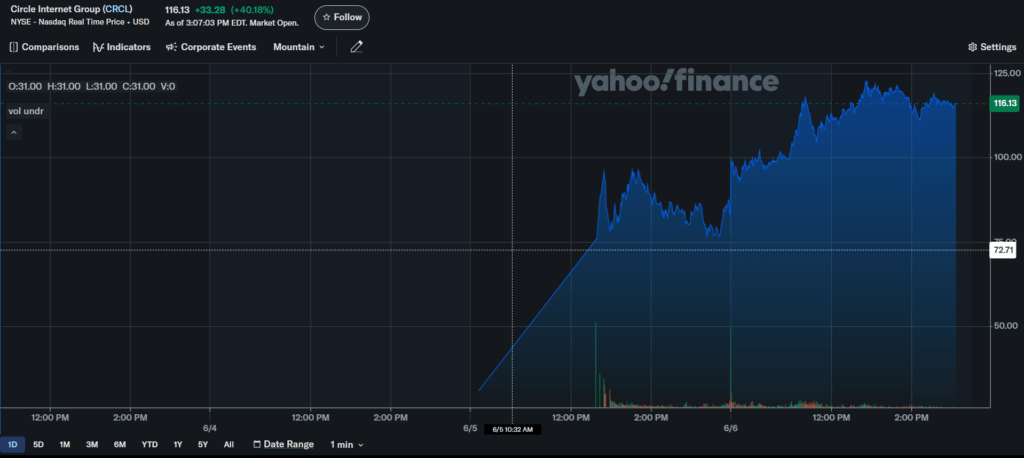
Task: Click the V:0 volume value readout
Action: tap(168, 86)
